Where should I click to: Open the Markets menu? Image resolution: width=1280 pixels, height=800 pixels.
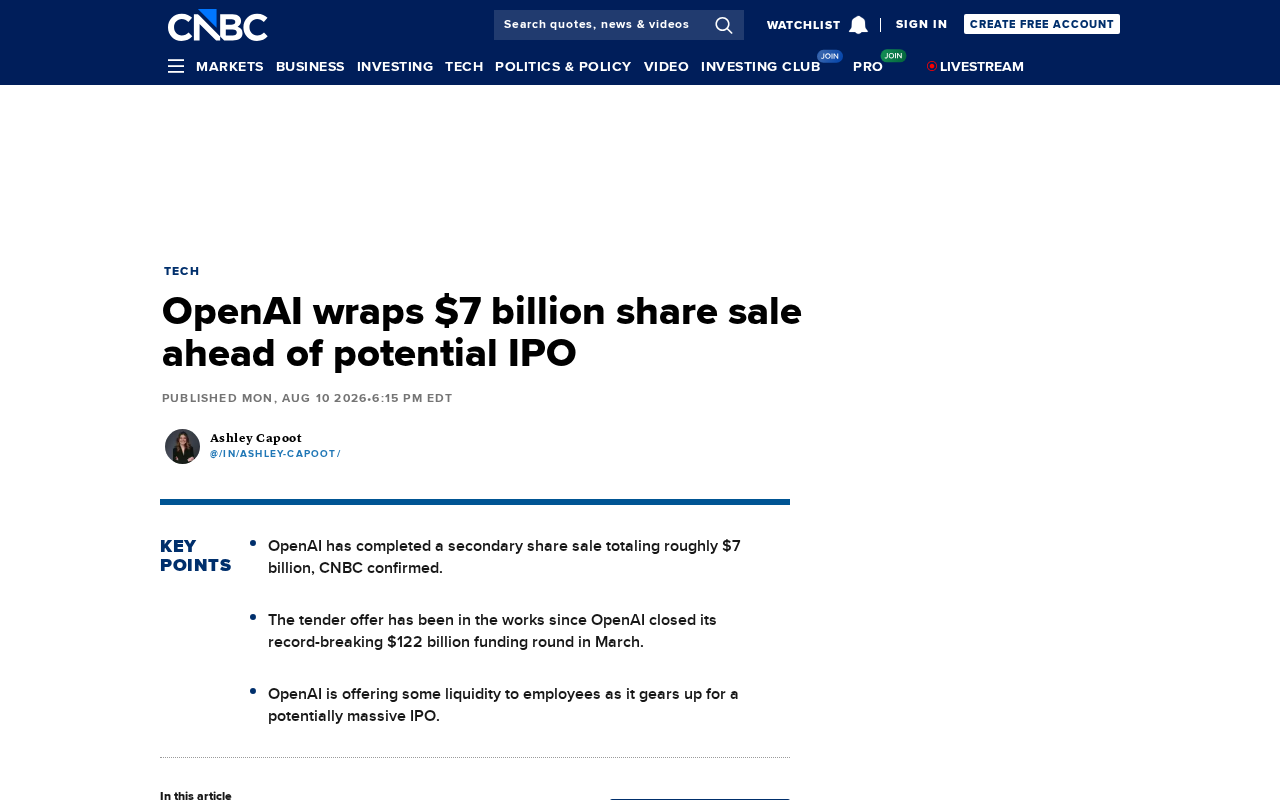coord(230,66)
